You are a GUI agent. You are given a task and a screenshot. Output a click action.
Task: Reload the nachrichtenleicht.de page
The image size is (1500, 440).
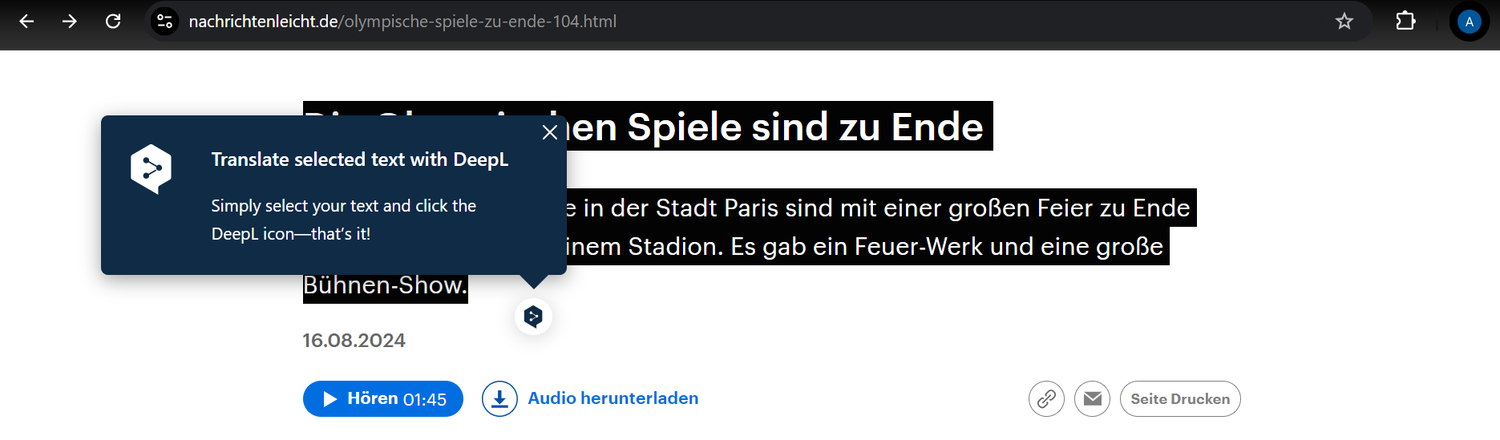(113, 21)
